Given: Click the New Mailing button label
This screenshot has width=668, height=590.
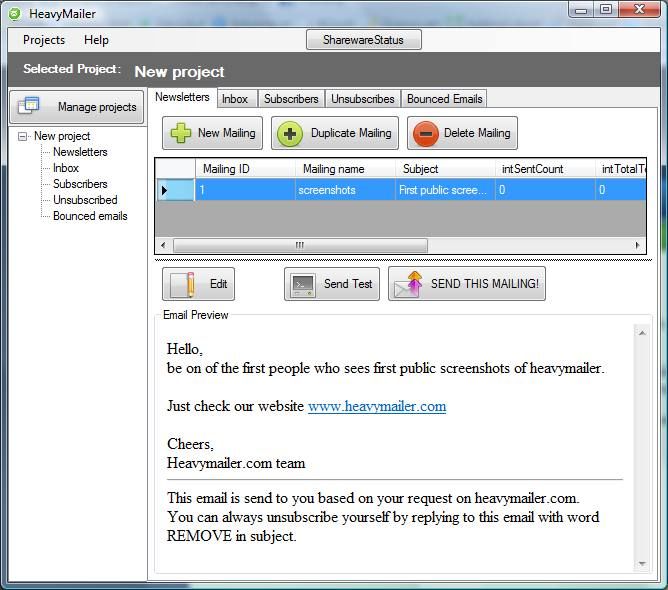Looking at the screenshot, I should coord(227,133).
